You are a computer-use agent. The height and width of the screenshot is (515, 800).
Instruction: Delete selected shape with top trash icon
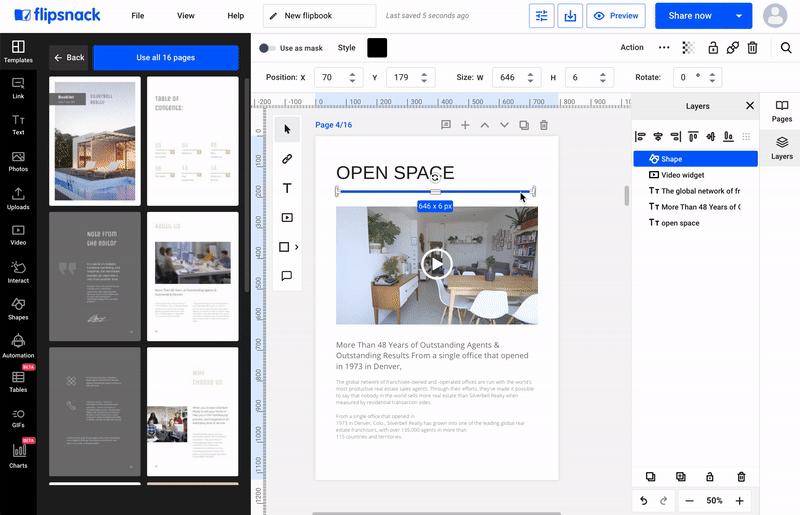pyautogui.click(x=752, y=48)
